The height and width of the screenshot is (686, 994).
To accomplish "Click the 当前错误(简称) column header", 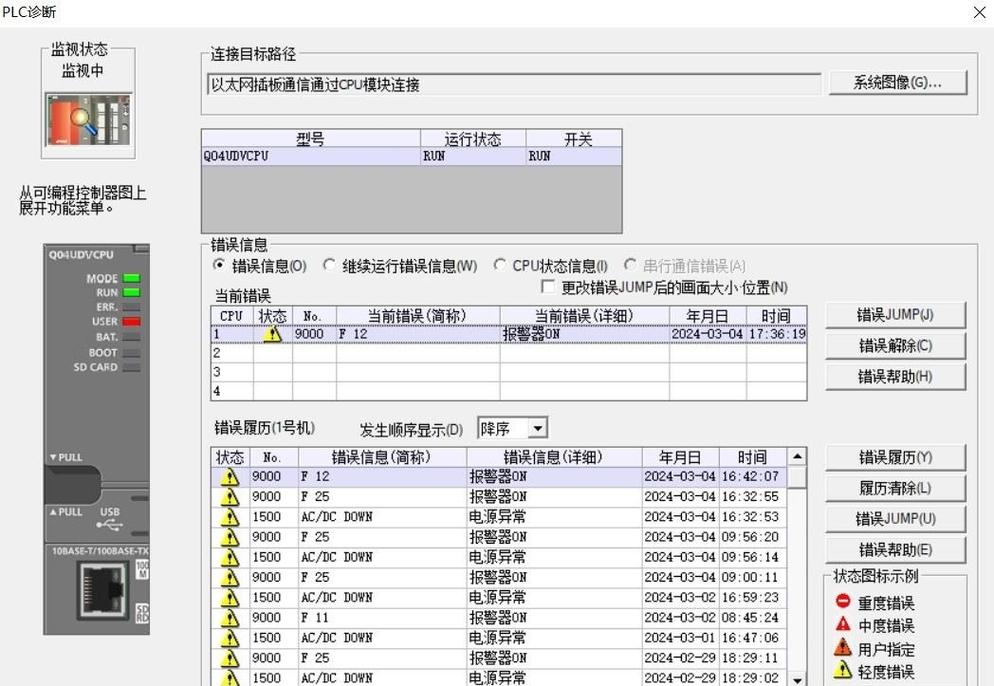I will pos(418,316).
